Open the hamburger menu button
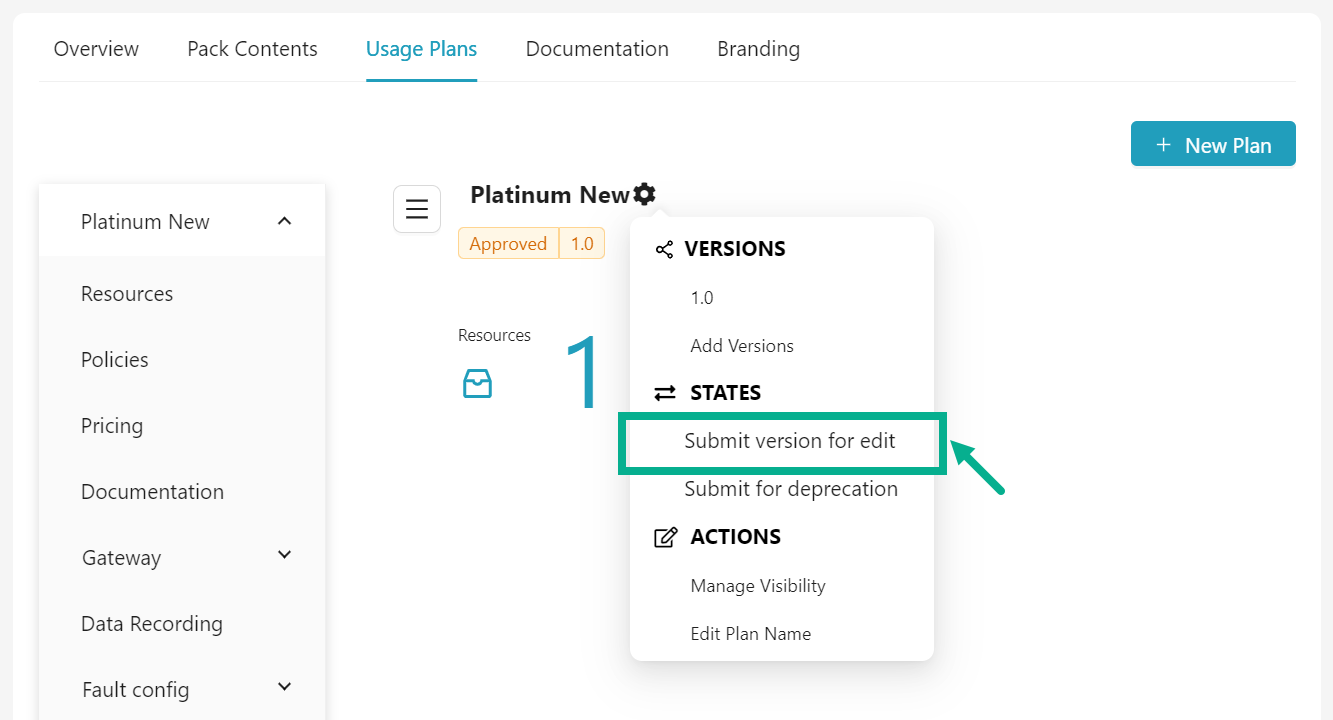 (417, 209)
